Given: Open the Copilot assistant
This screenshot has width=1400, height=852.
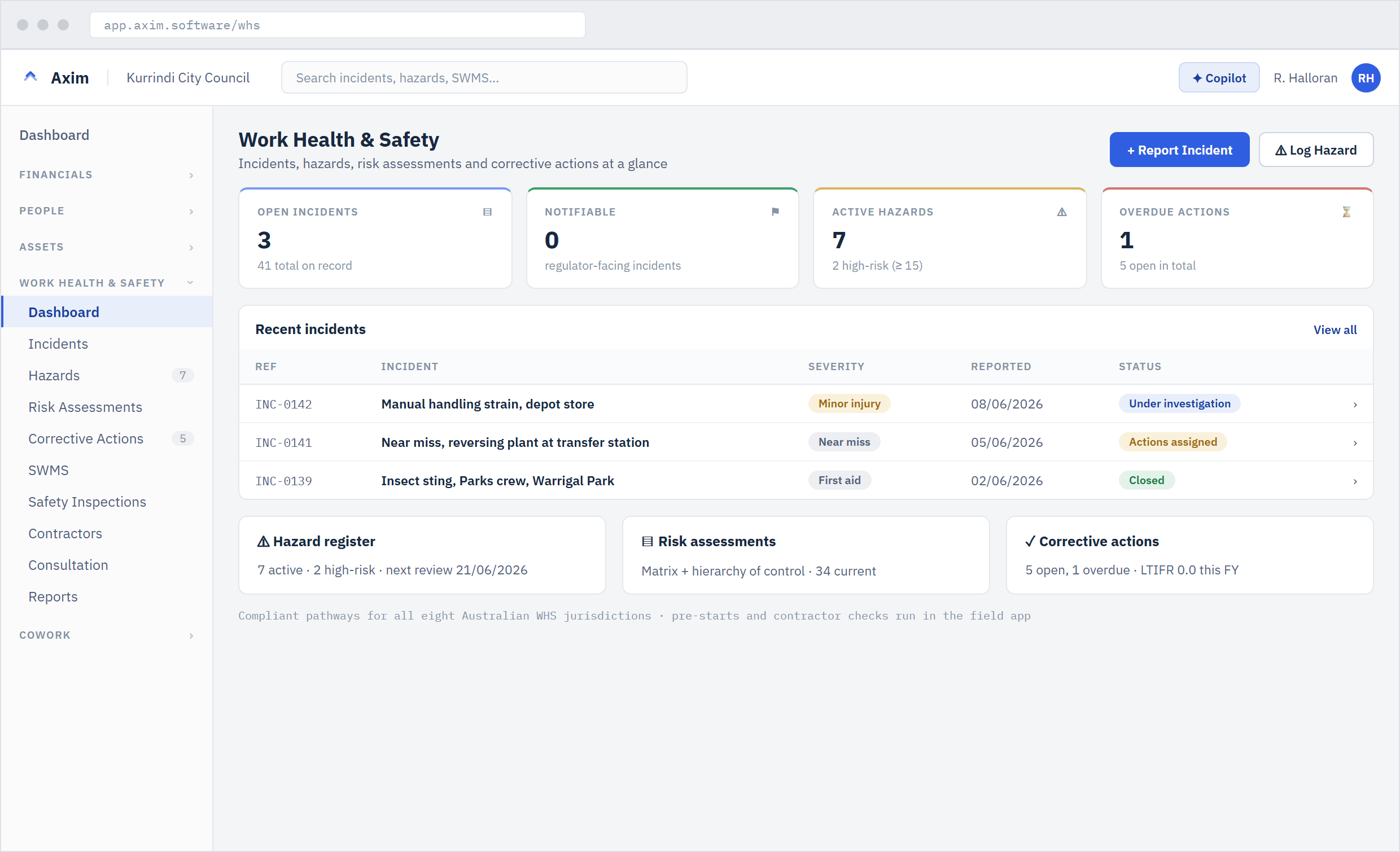Looking at the screenshot, I should pos(1219,78).
